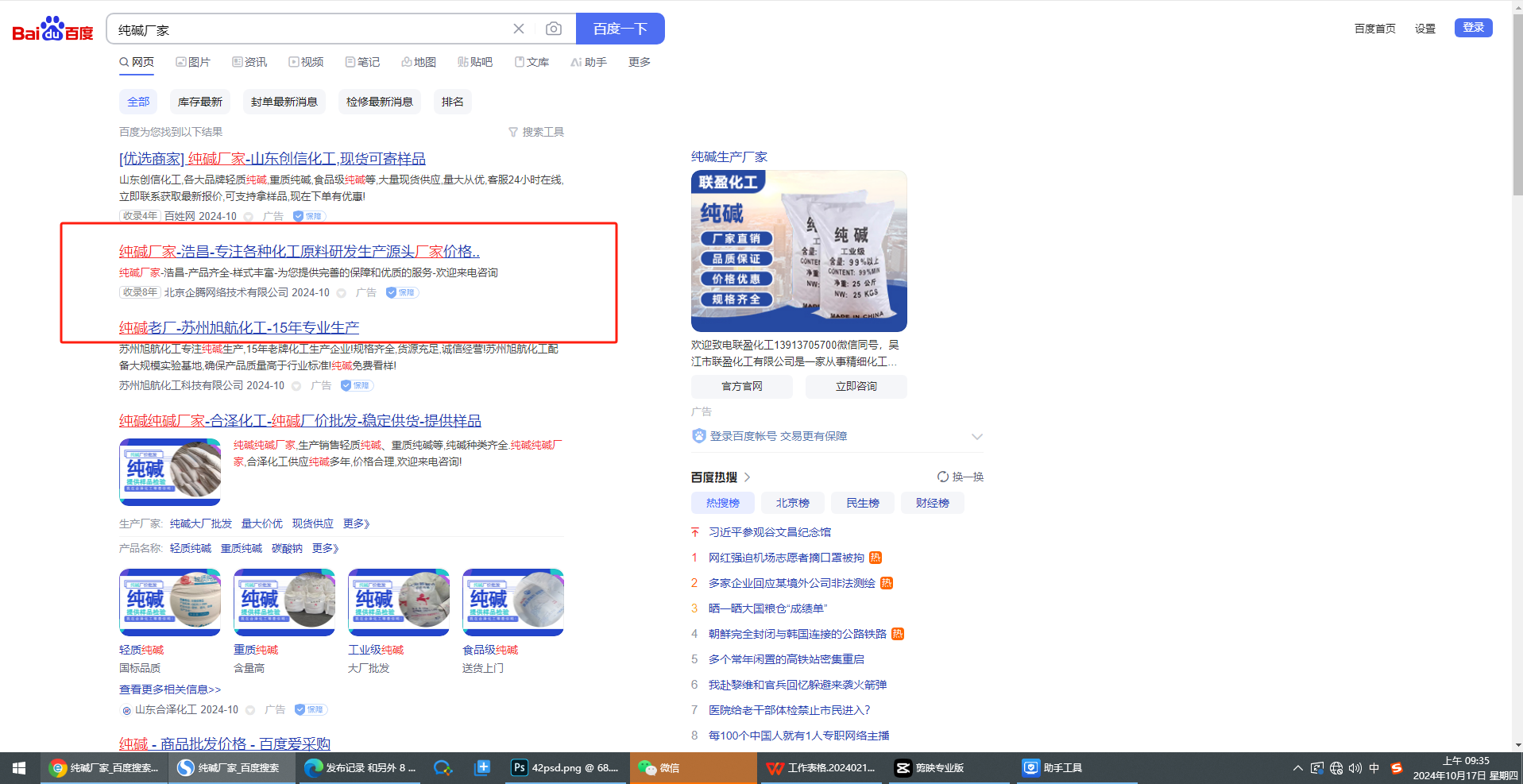The width and height of the screenshot is (1523, 784).
Task: Click the 百度一下 search button
Action: [620, 29]
